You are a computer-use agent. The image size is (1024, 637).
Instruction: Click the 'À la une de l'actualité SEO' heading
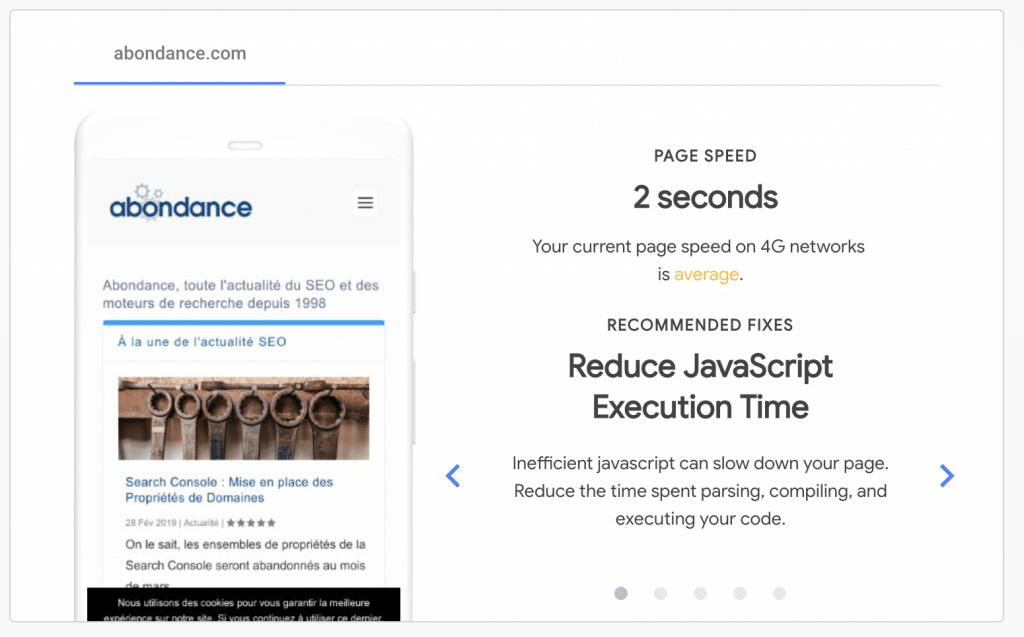pyautogui.click(x=202, y=342)
